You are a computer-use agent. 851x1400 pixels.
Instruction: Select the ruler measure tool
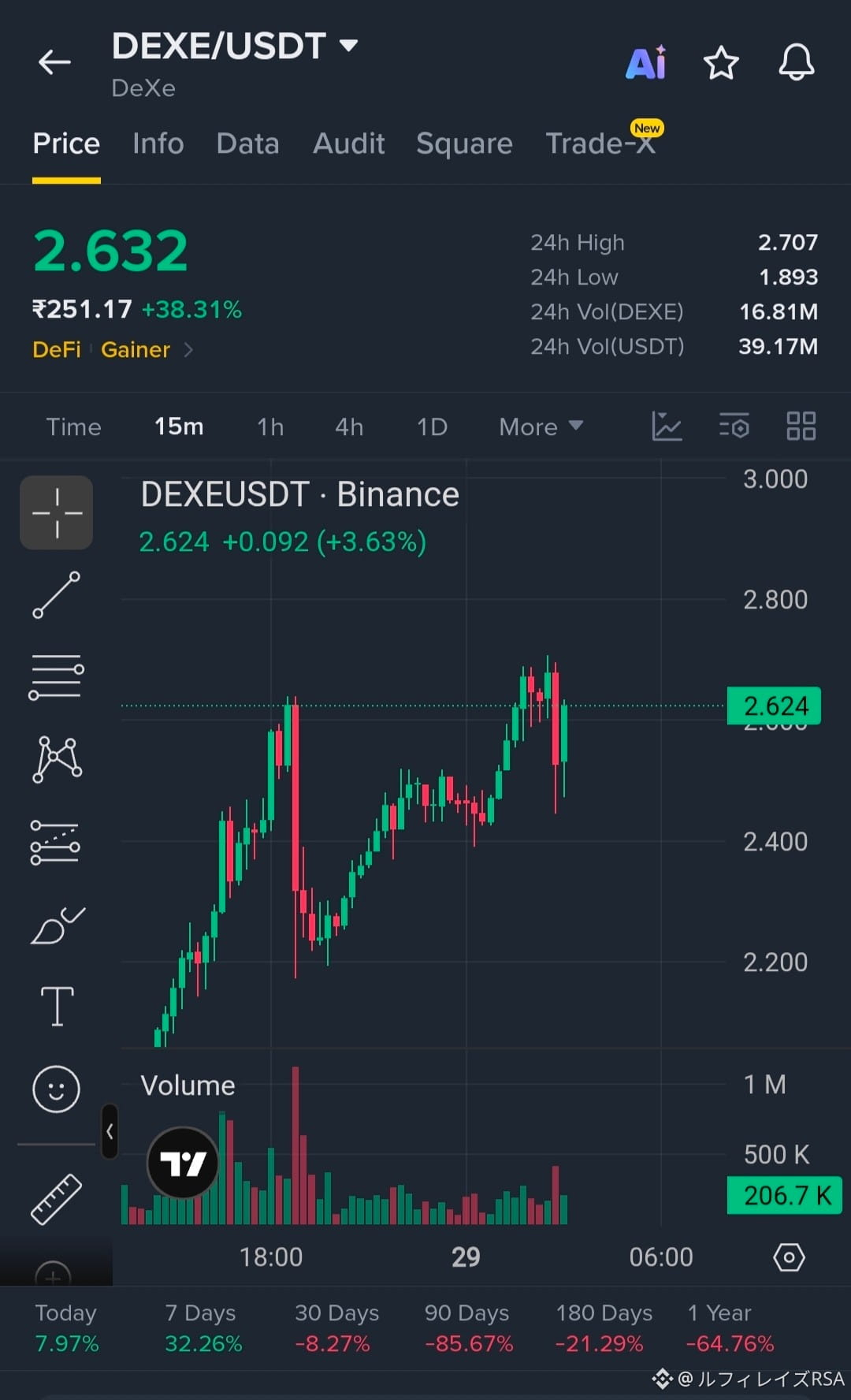(56, 1199)
